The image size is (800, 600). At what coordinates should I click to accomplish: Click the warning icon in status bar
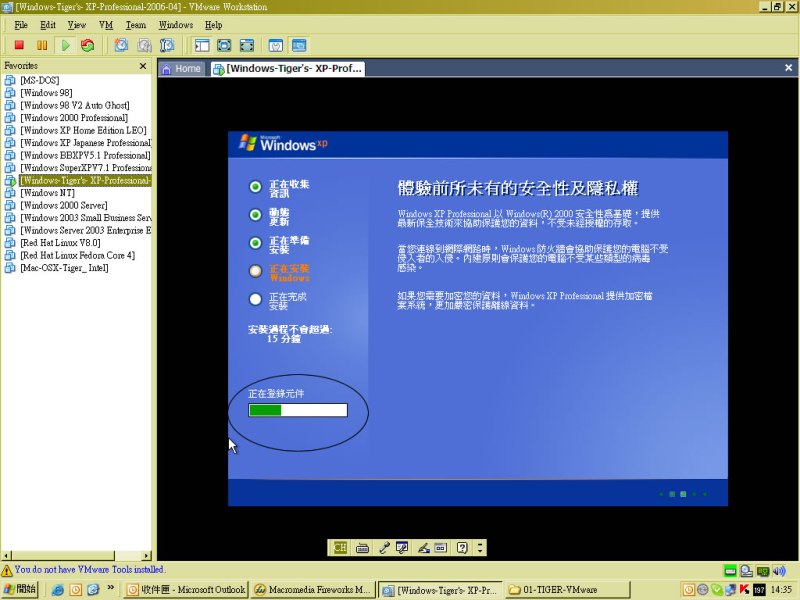tap(7, 570)
